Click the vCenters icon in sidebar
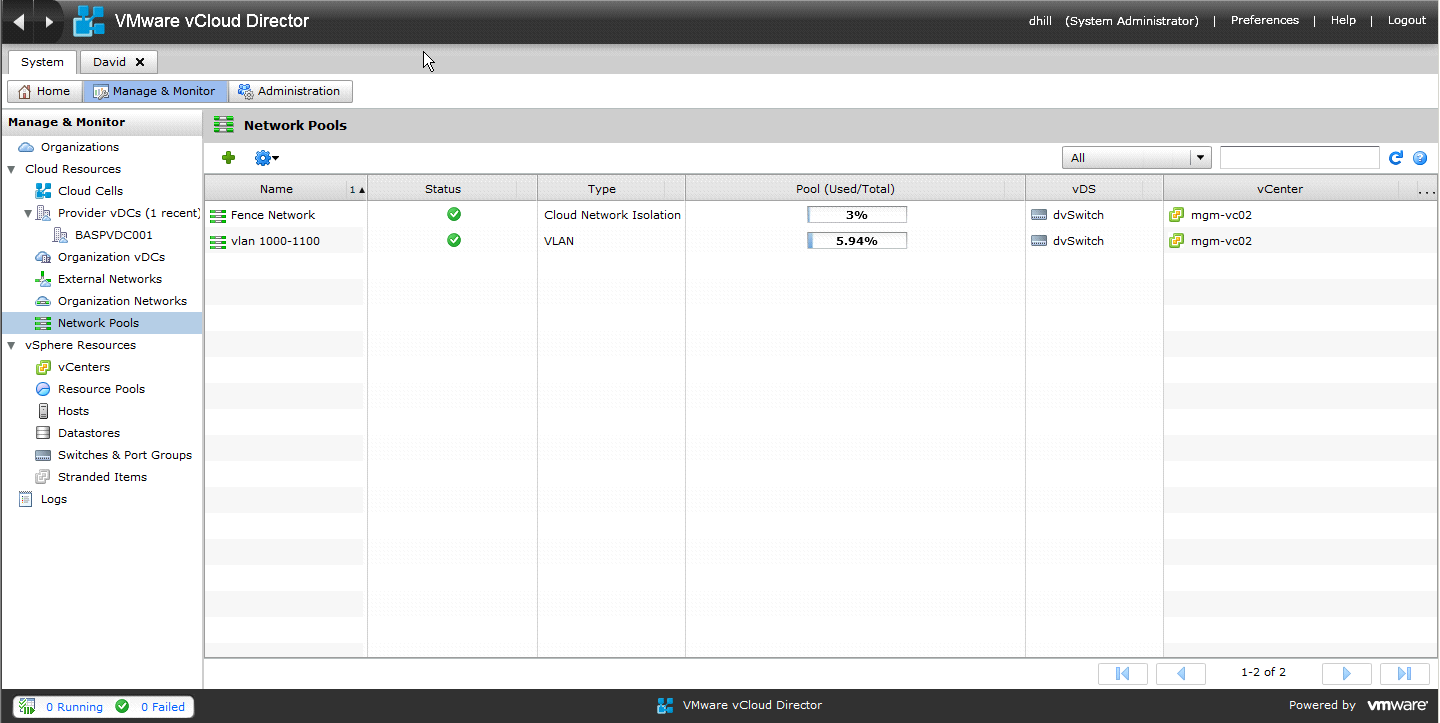This screenshot has width=1440, height=723. pyautogui.click(x=43, y=367)
